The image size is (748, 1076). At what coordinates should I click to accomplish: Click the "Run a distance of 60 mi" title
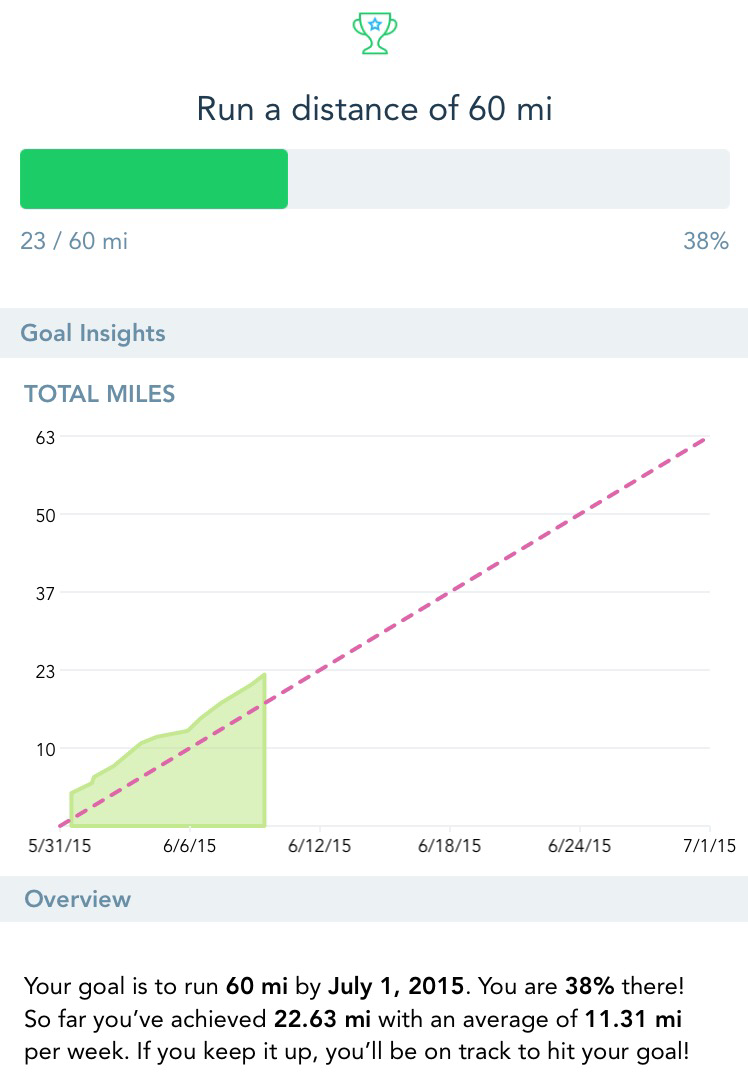coord(374,108)
